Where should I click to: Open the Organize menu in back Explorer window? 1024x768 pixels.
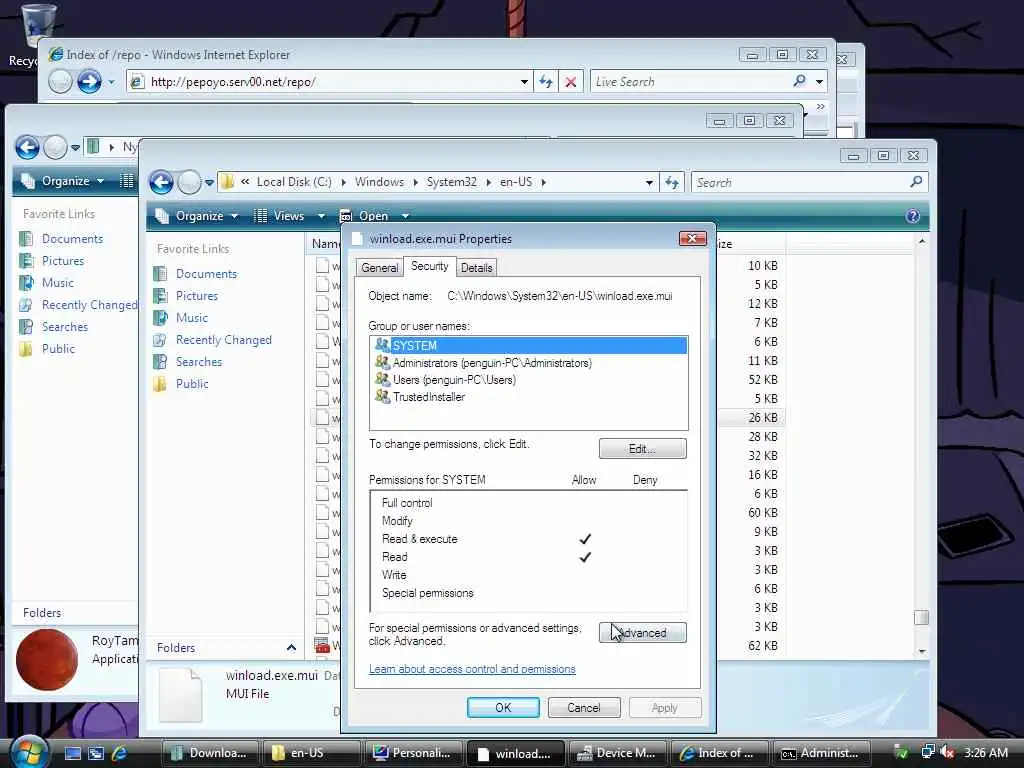point(64,181)
